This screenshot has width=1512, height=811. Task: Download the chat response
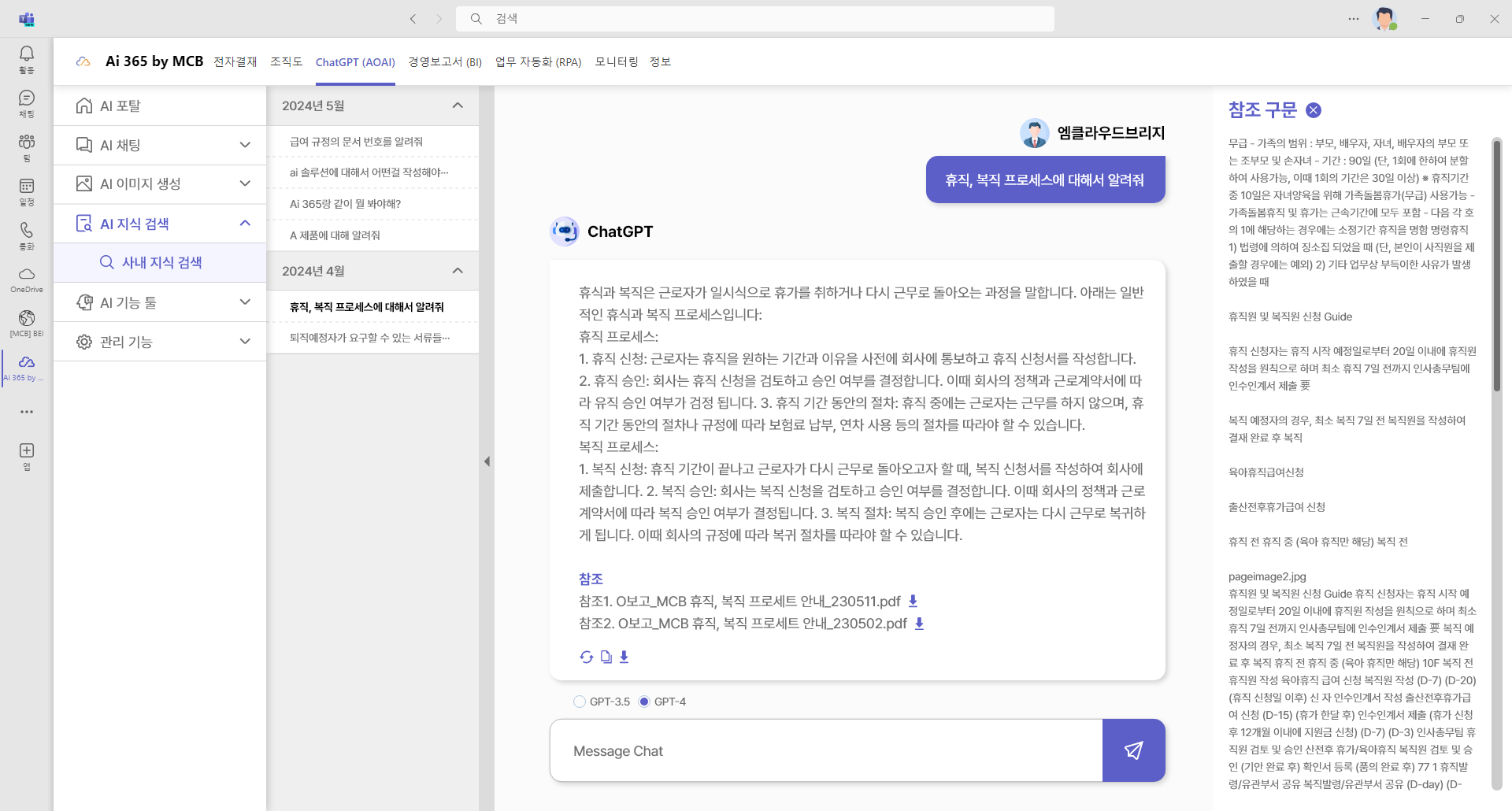[624, 656]
